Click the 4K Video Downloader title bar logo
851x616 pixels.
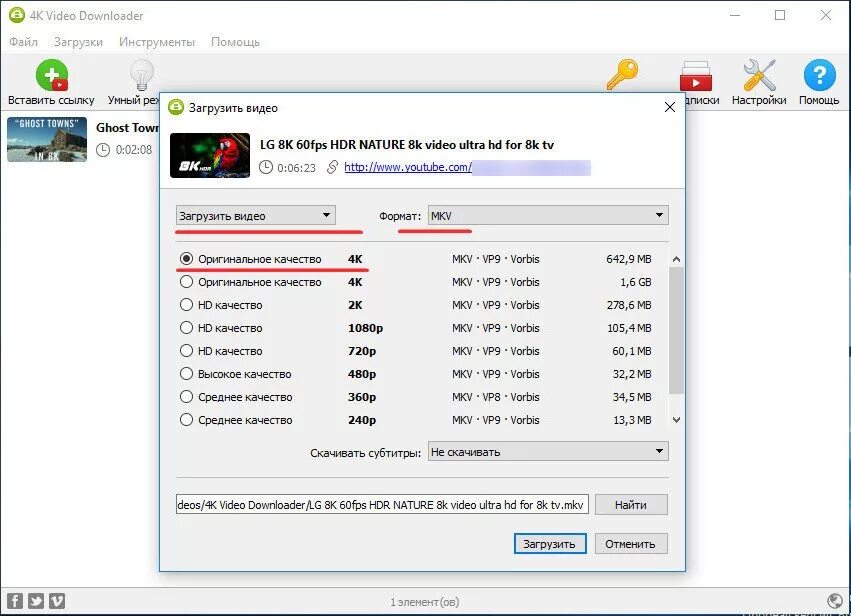coord(17,15)
